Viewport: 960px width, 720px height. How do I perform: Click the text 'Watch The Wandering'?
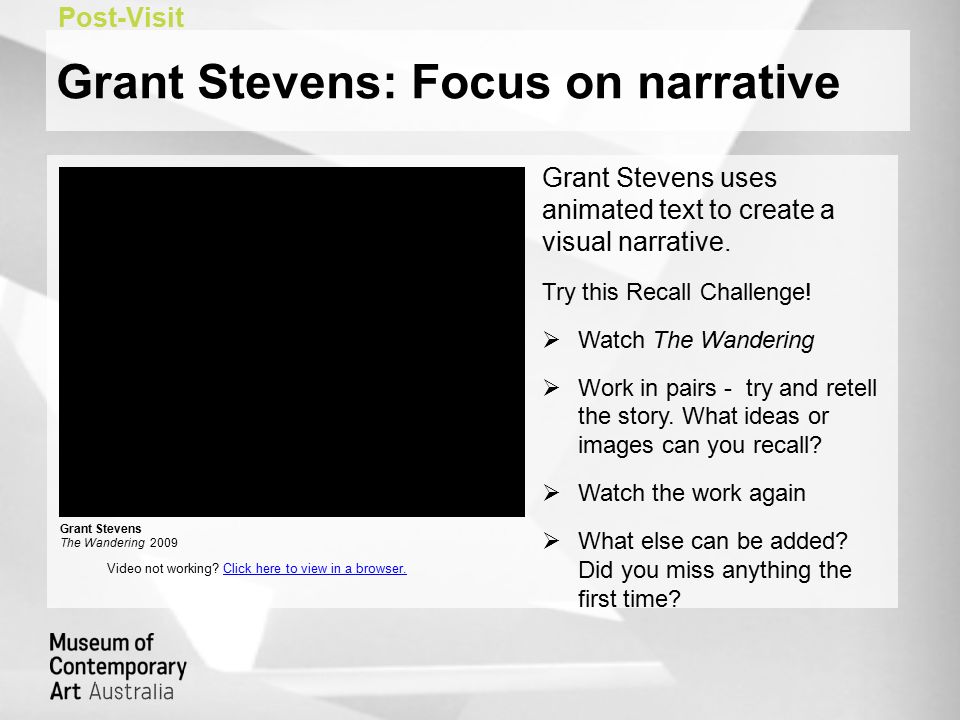click(x=696, y=340)
